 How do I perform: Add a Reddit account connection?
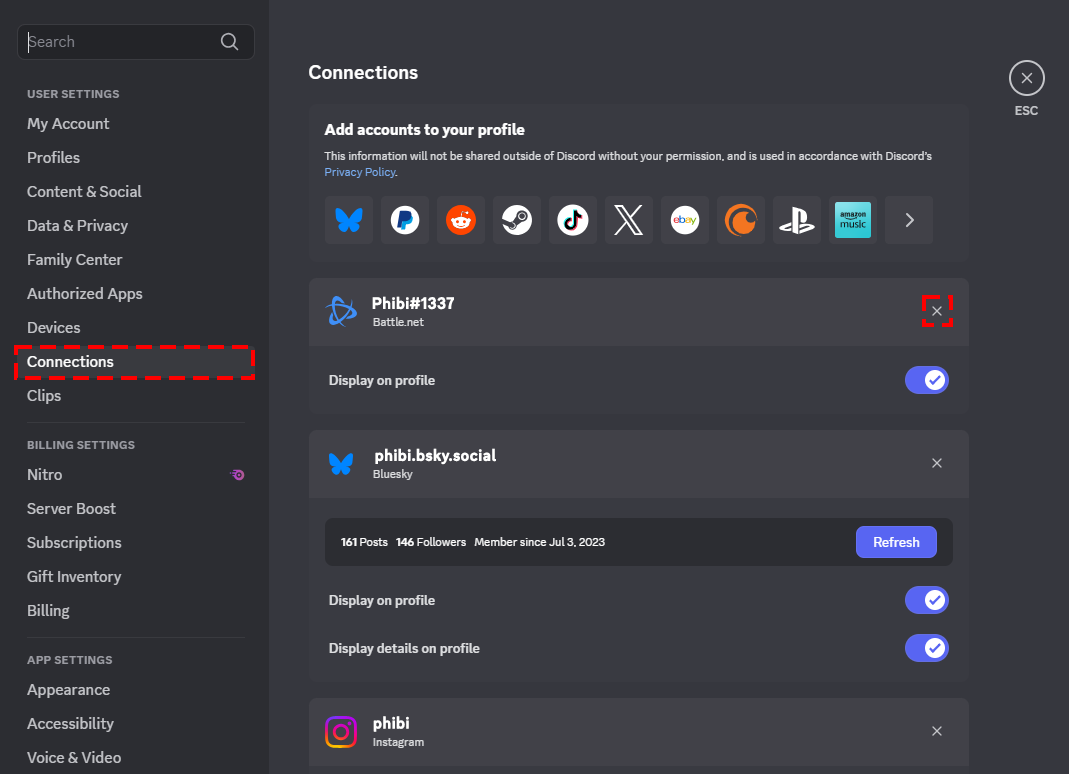(x=460, y=219)
